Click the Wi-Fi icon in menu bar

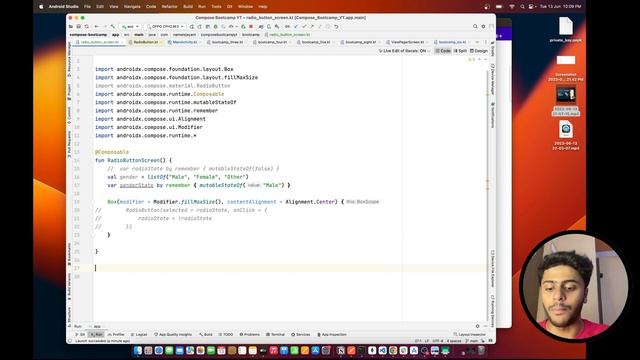512,7
